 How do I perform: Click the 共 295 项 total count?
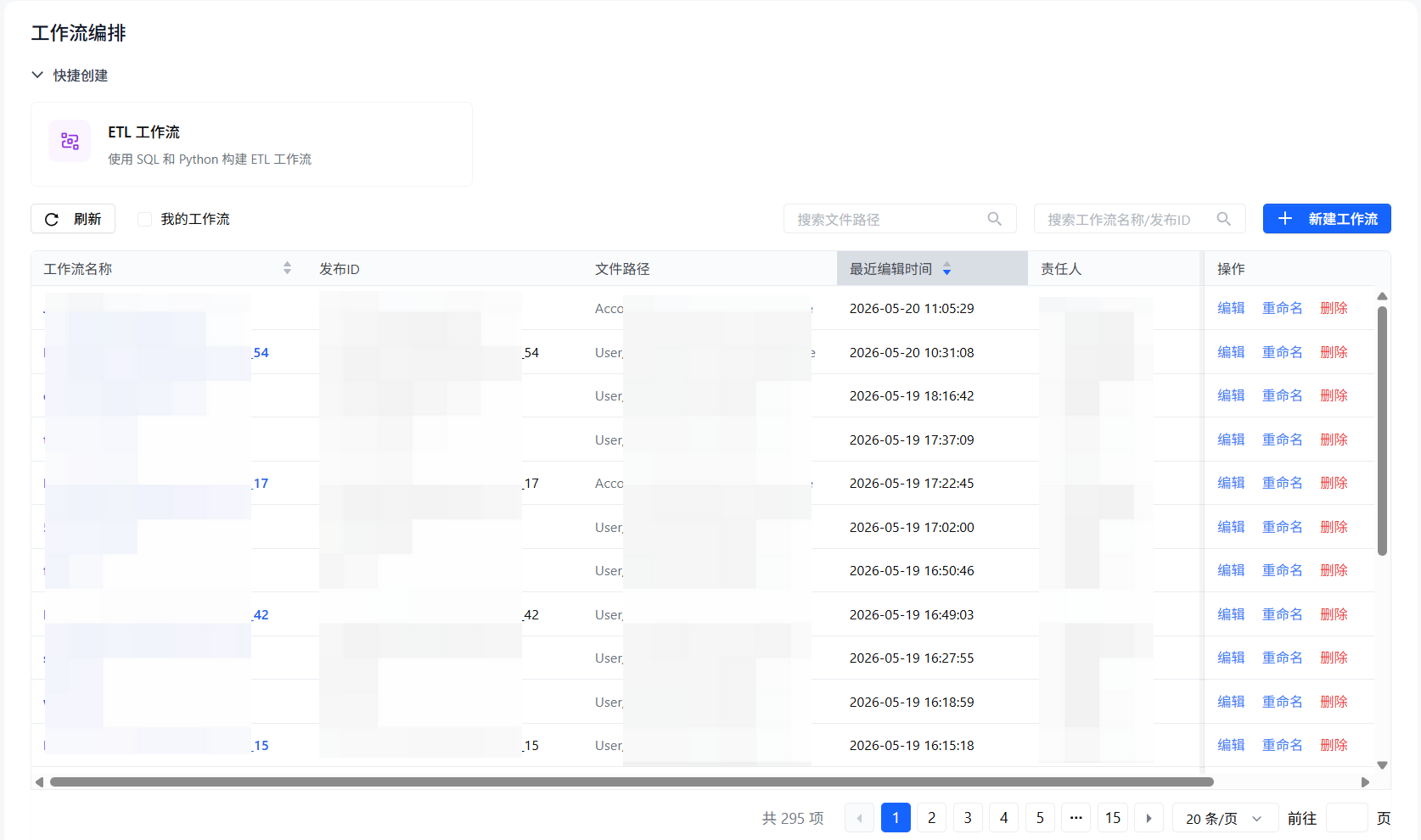click(793, 818)
